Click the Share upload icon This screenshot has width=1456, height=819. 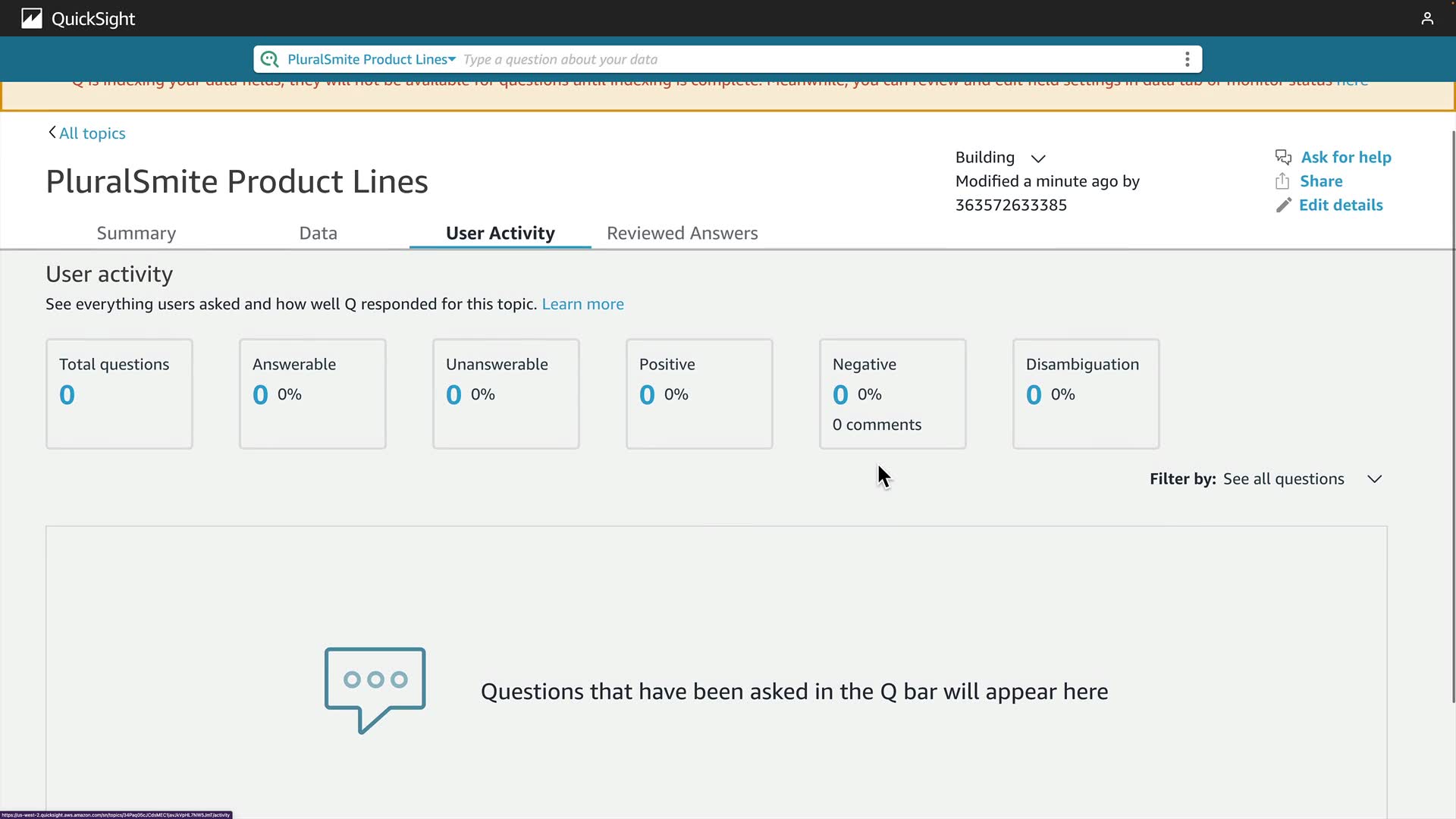pos(1282,181)
